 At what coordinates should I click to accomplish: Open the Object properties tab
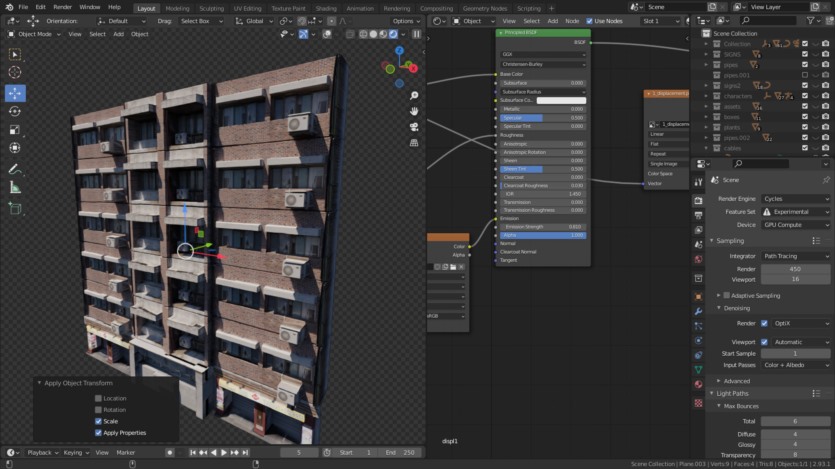[x=698, y=297]
